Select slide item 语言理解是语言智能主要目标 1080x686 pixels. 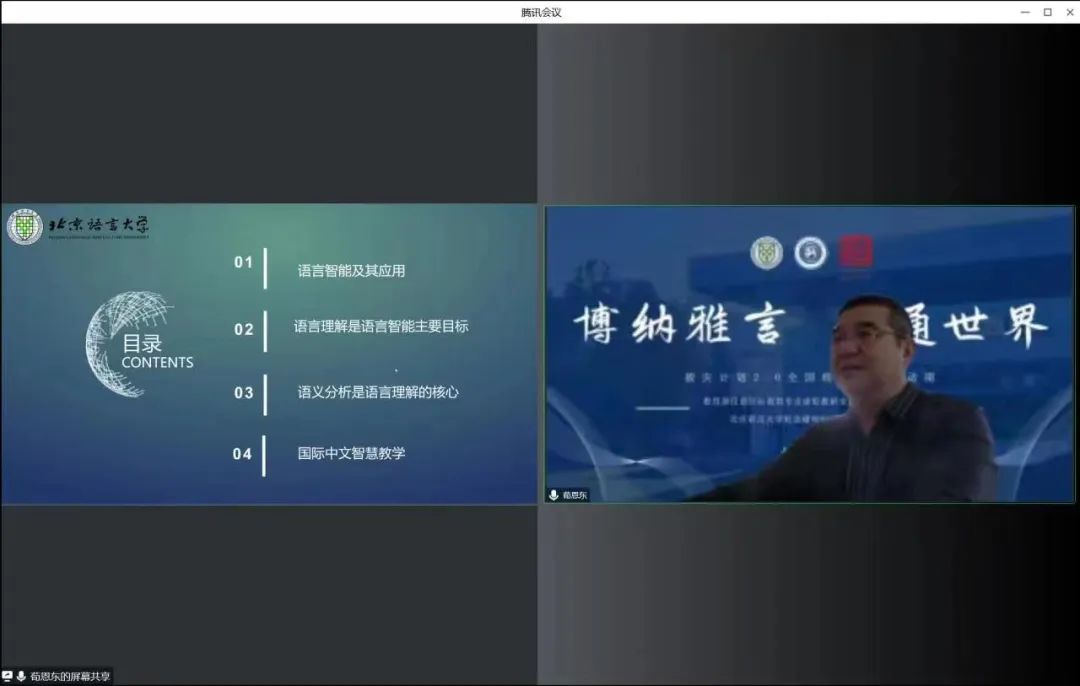coord(380,326)
